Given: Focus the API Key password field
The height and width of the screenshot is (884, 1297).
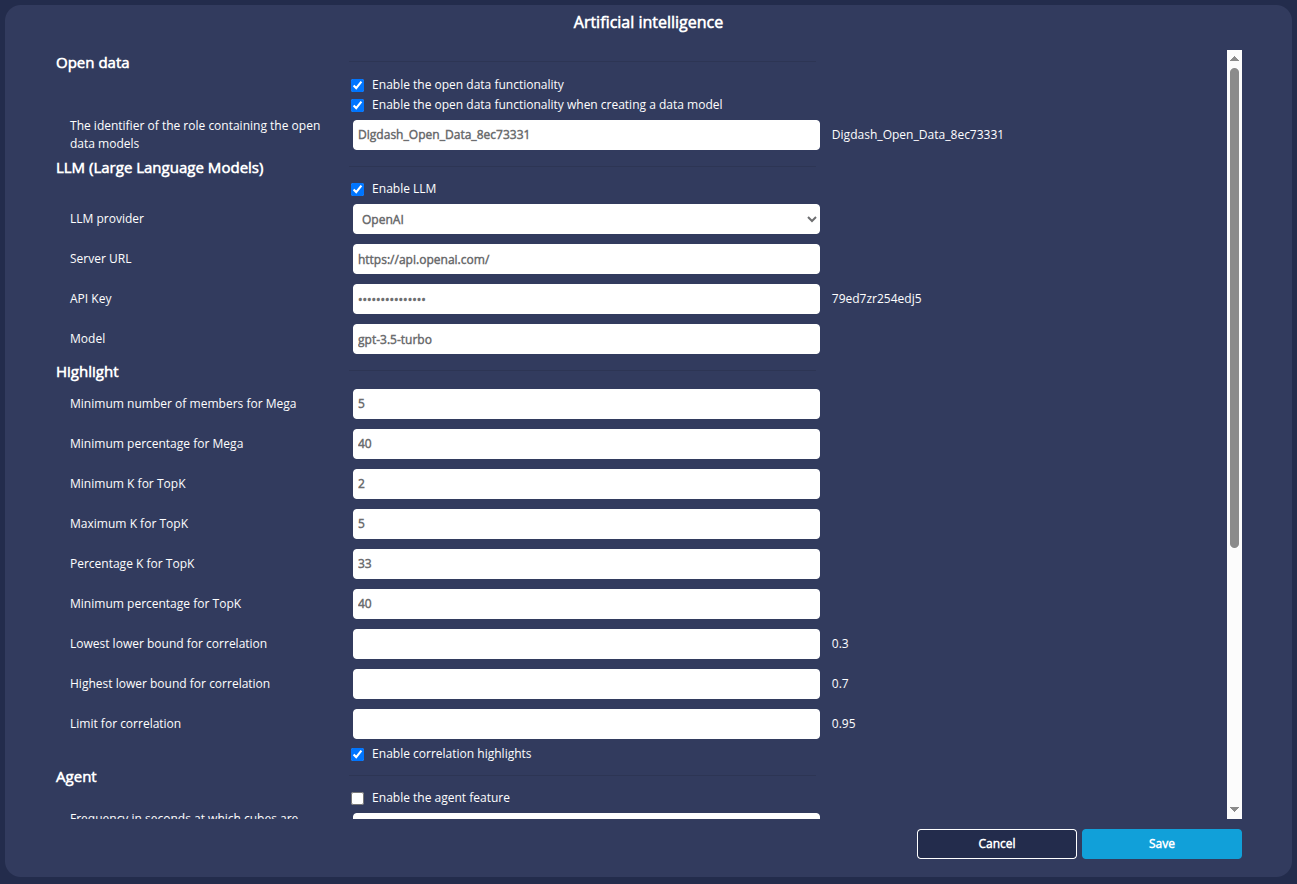Looking at the screenshot, I should pos(586,299).
